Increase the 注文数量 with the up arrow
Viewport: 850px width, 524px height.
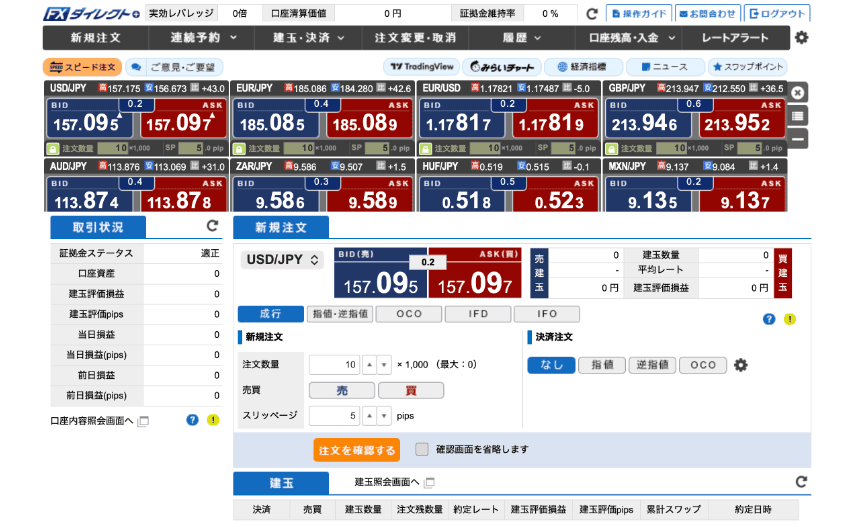pos(369,365)
